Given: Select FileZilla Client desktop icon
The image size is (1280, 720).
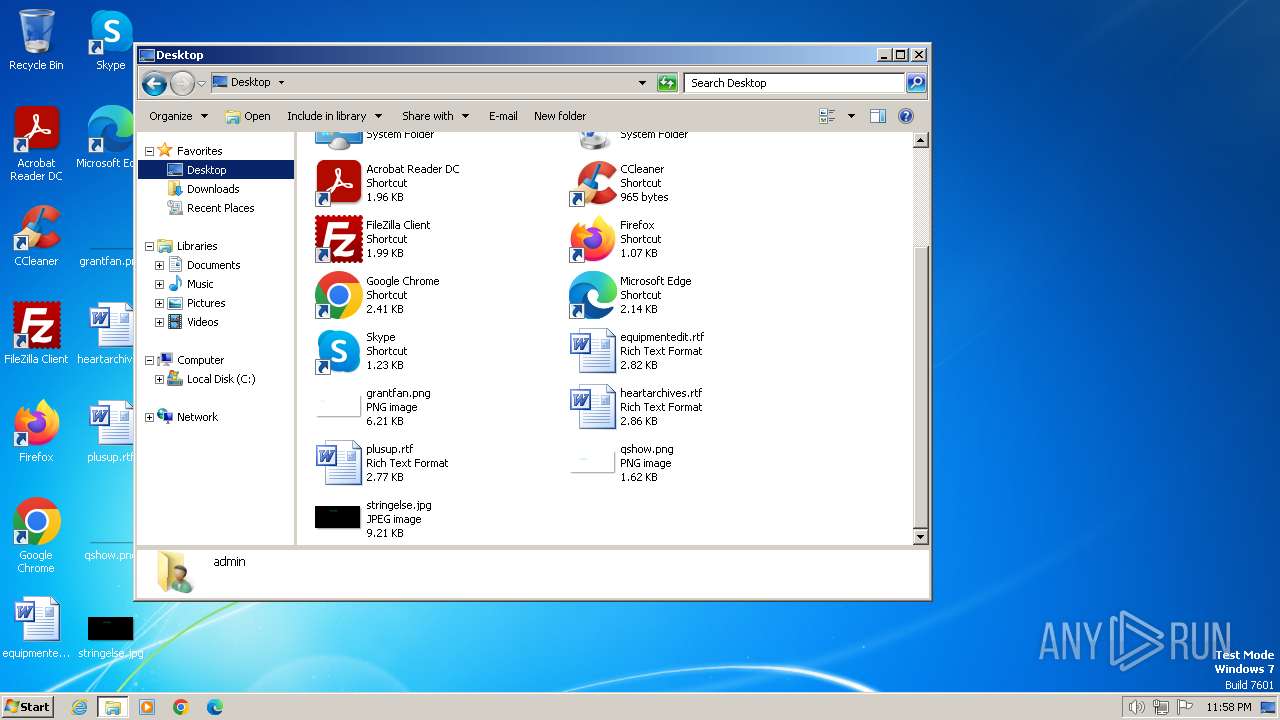Looking at the screenshot, I should pyautogui.click(x=36, y=333).
